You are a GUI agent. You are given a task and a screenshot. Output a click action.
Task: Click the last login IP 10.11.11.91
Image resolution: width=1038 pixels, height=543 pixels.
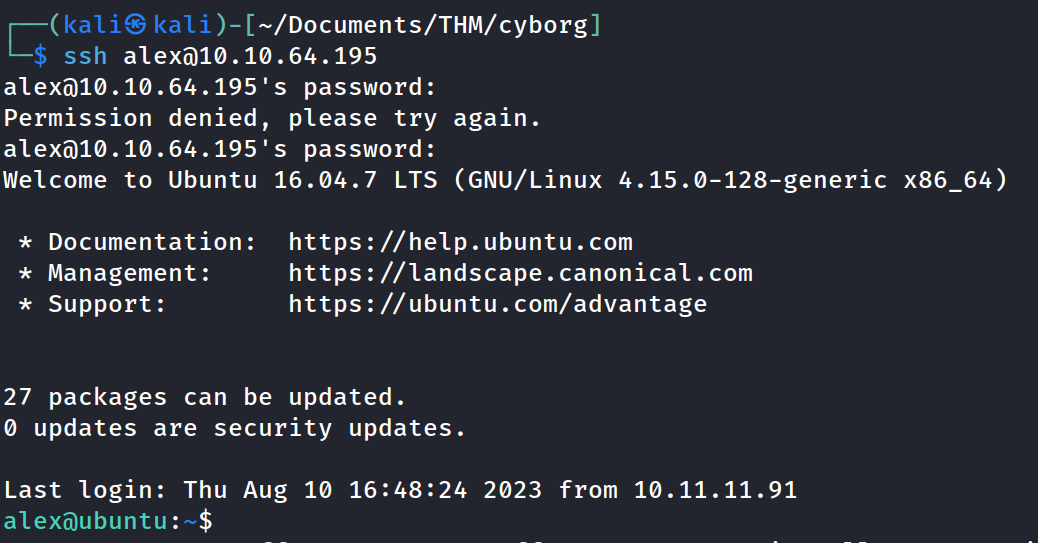[x=715, y=490]
